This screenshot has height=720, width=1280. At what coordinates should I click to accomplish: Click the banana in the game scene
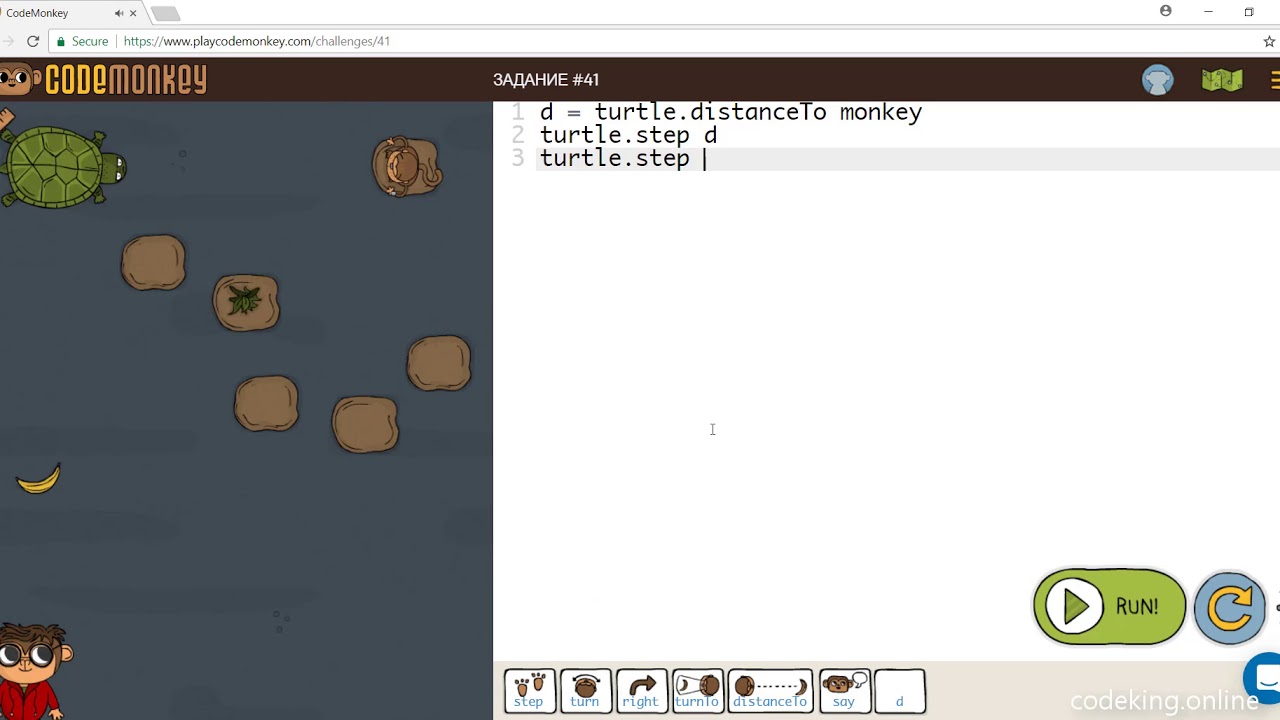click(x=39, y=479)
